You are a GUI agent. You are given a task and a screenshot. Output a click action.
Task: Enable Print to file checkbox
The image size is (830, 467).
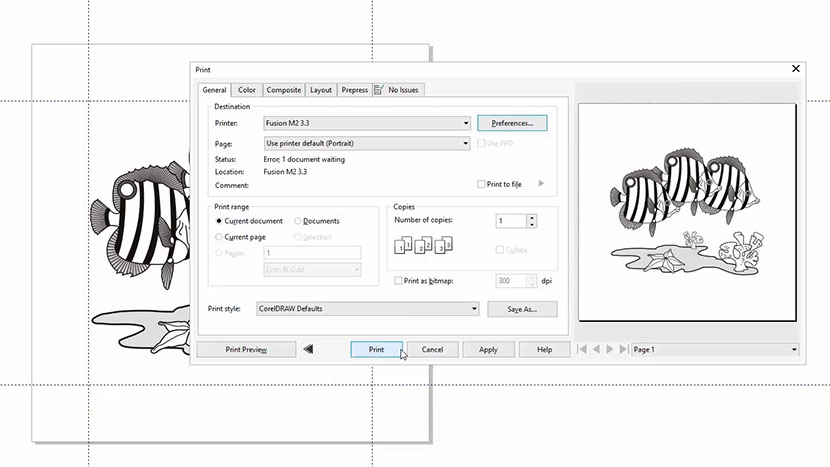pos(482,185)
